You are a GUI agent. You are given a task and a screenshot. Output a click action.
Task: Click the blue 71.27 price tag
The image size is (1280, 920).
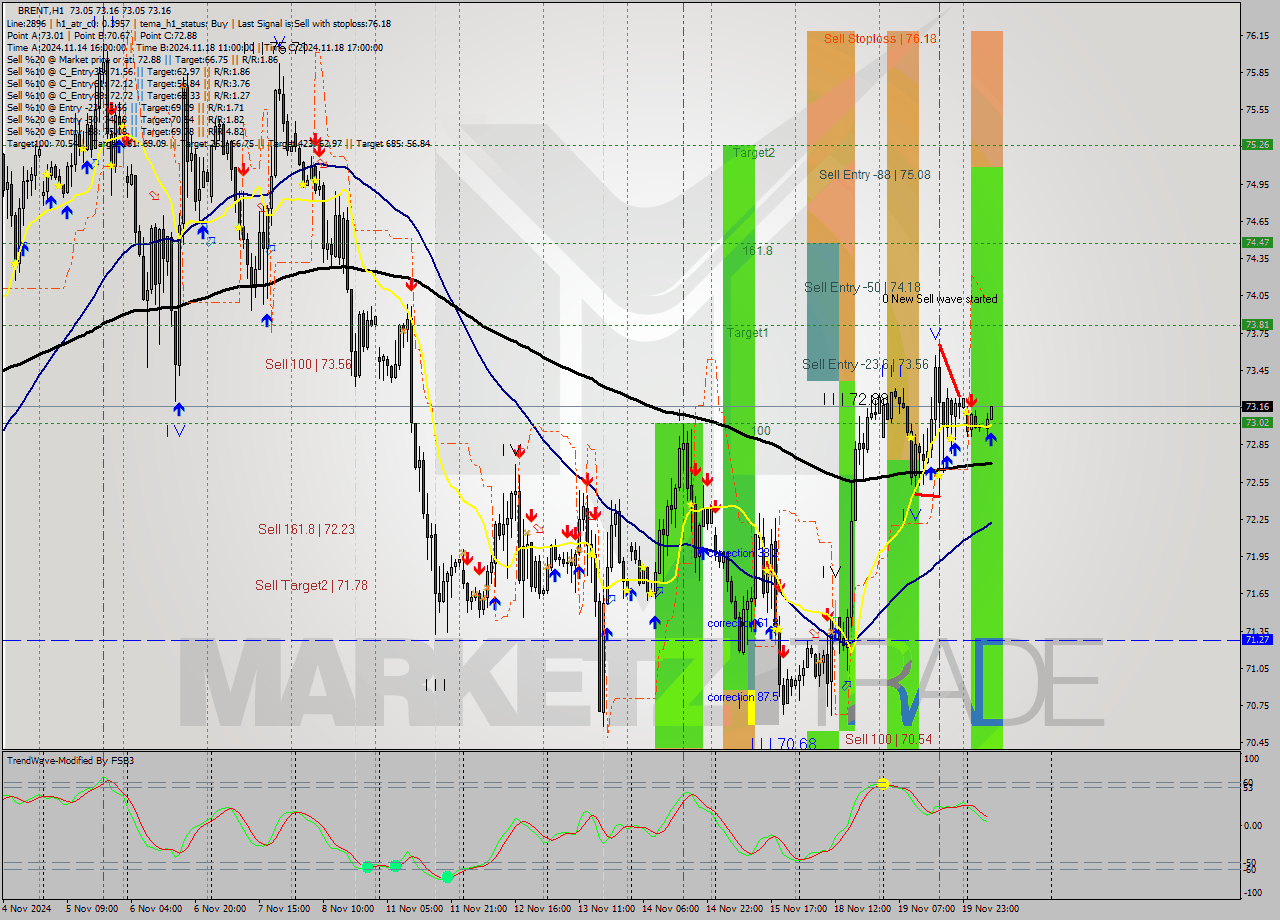pyautogui.click(x=1257, y=639)
